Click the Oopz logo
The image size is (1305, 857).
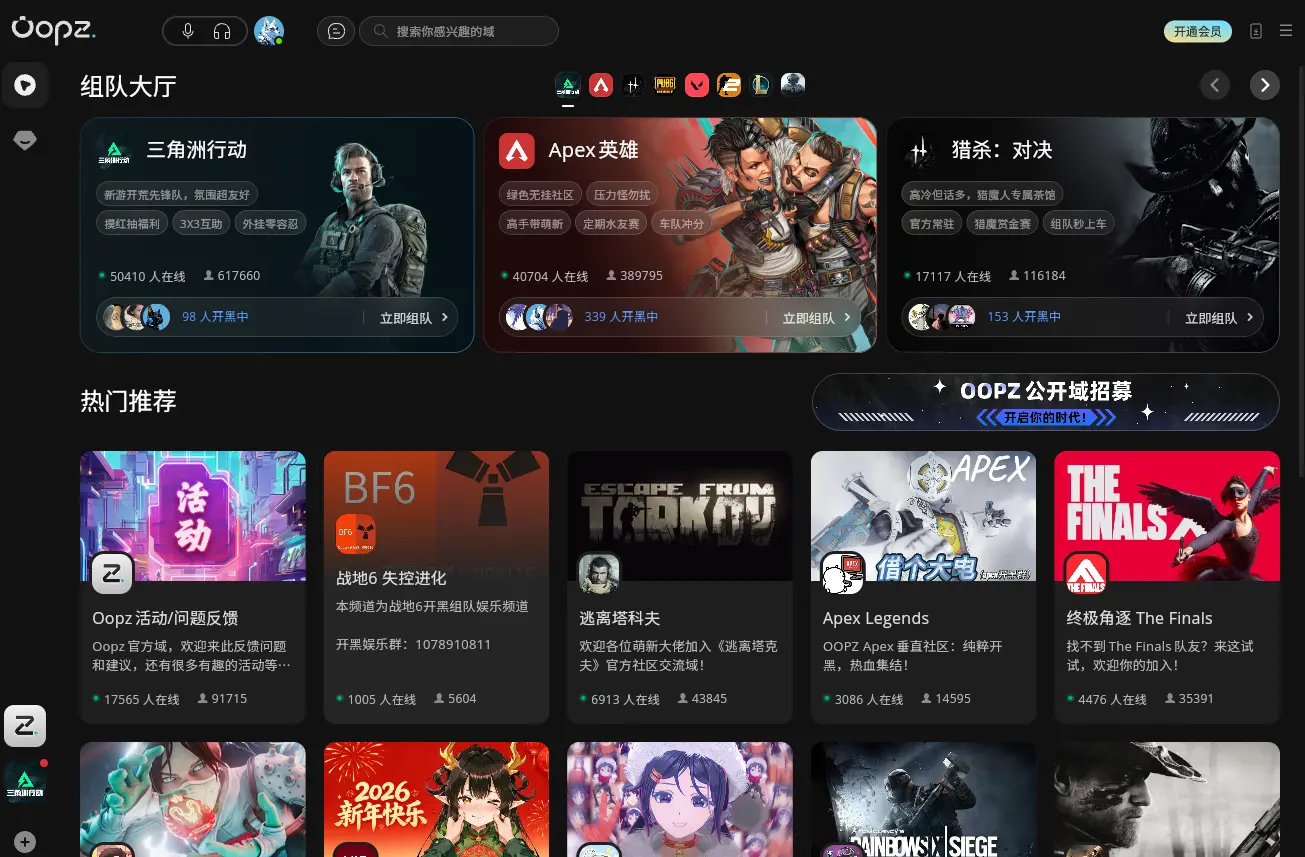click(53, 31)
